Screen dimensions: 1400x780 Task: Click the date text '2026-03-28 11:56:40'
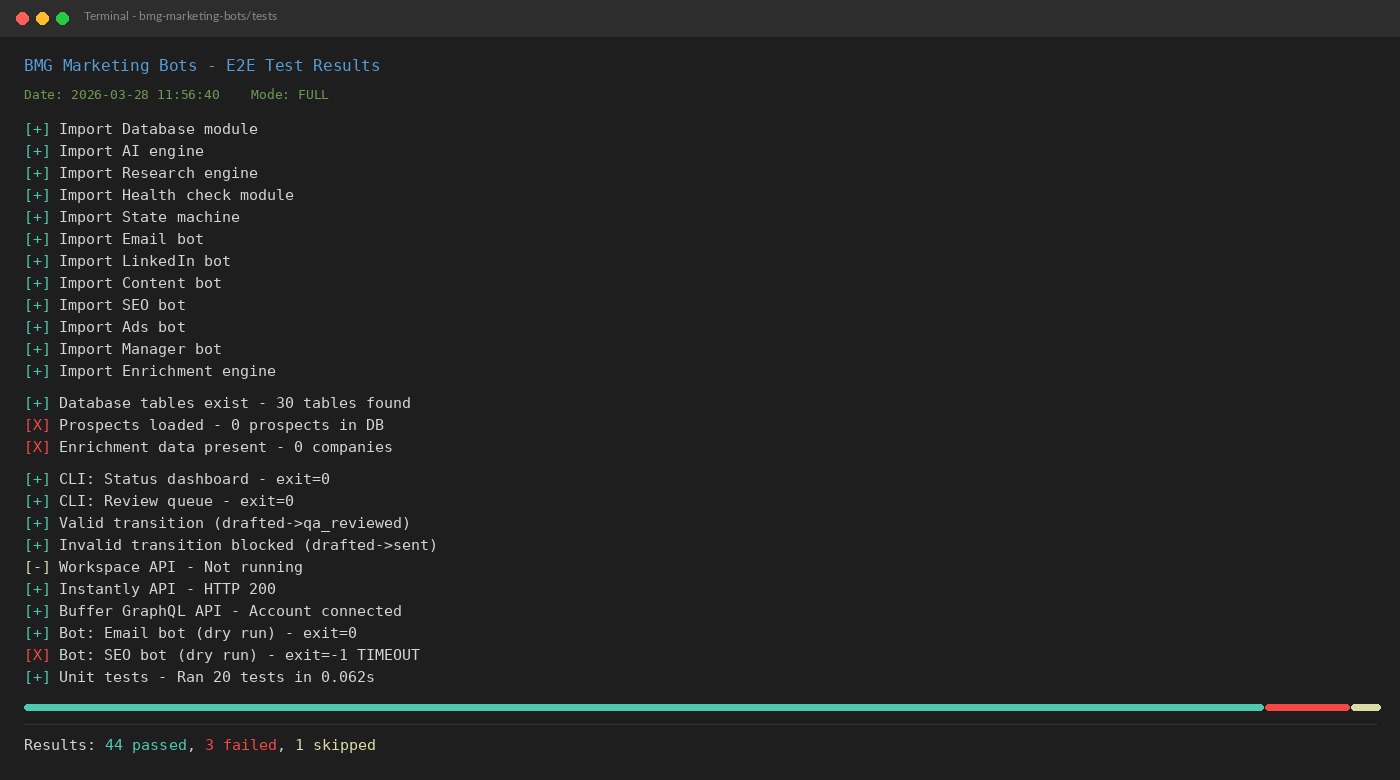[x=145, y=94]
